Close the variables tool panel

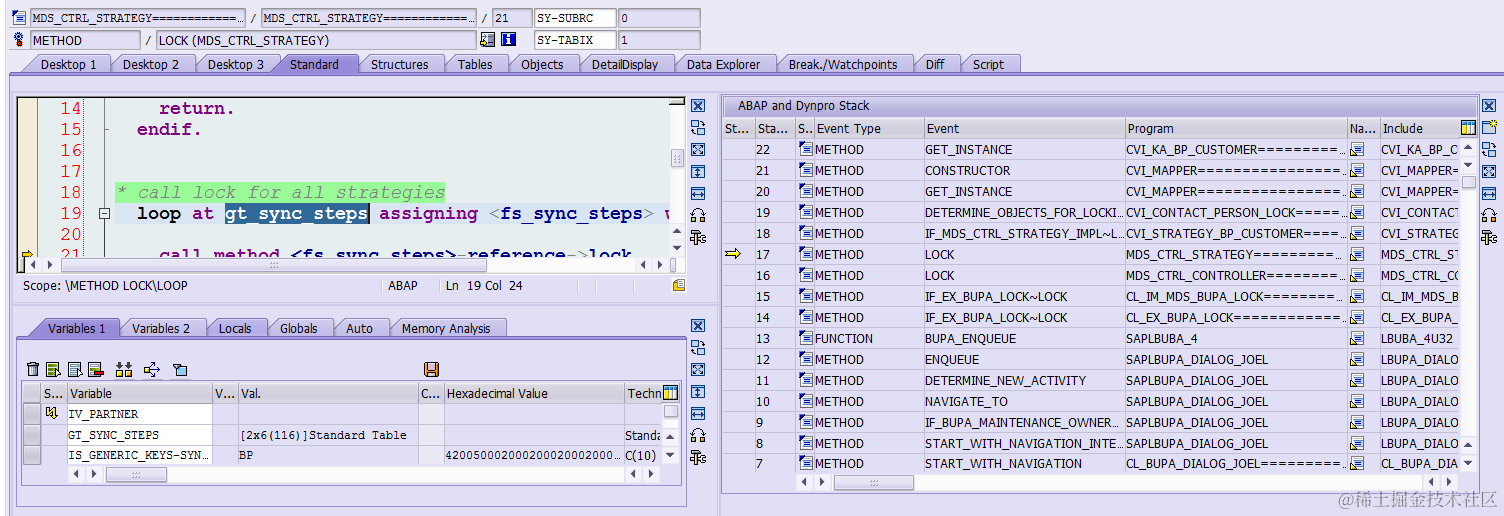(698, 326)
